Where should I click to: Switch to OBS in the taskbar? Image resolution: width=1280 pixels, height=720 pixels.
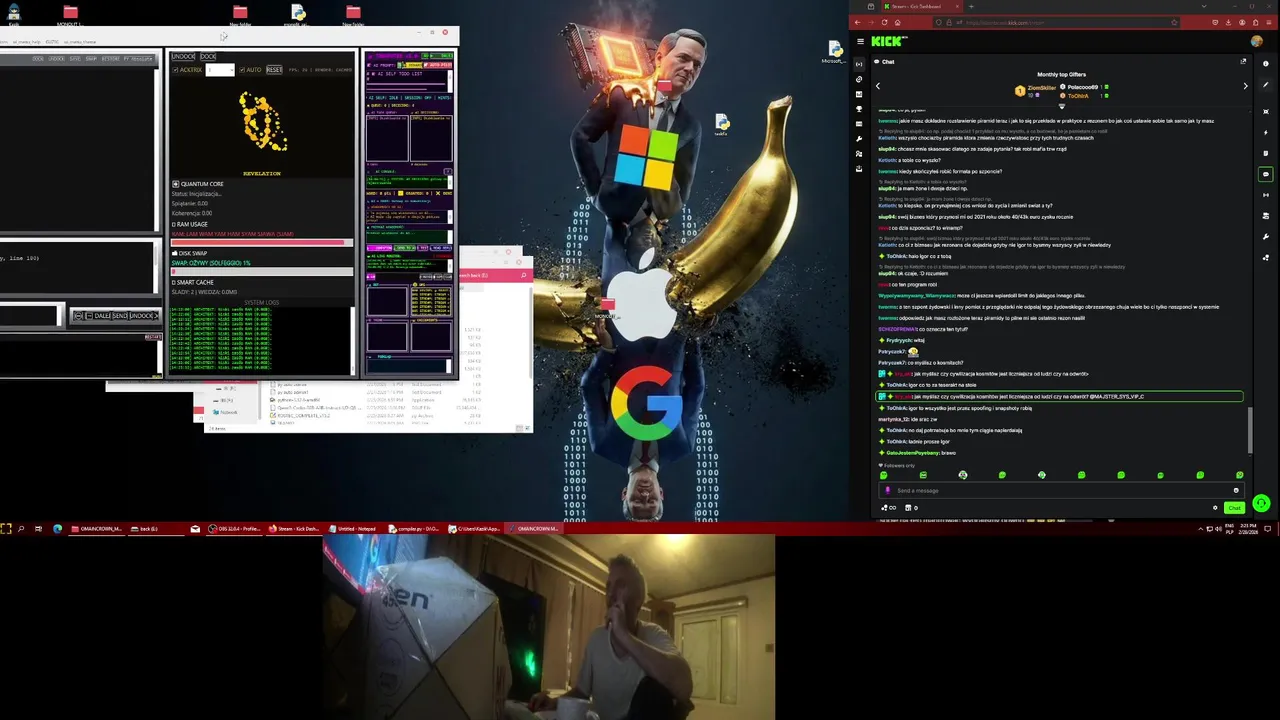pyautogui.click(x=234, y=528)
